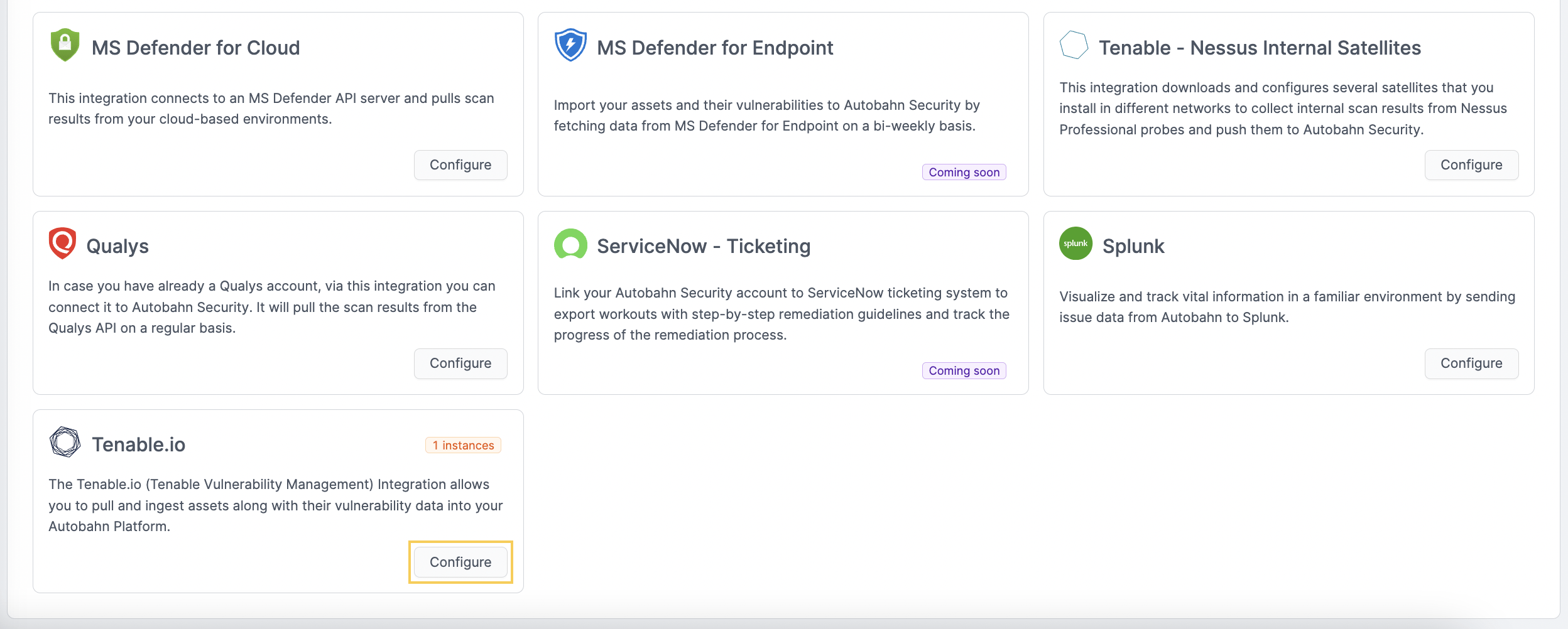The image size is (1568, 629).
Task: Click the ServiceNow - Ticketing heading
Action: pyautogui.click(x=704, y=246)
